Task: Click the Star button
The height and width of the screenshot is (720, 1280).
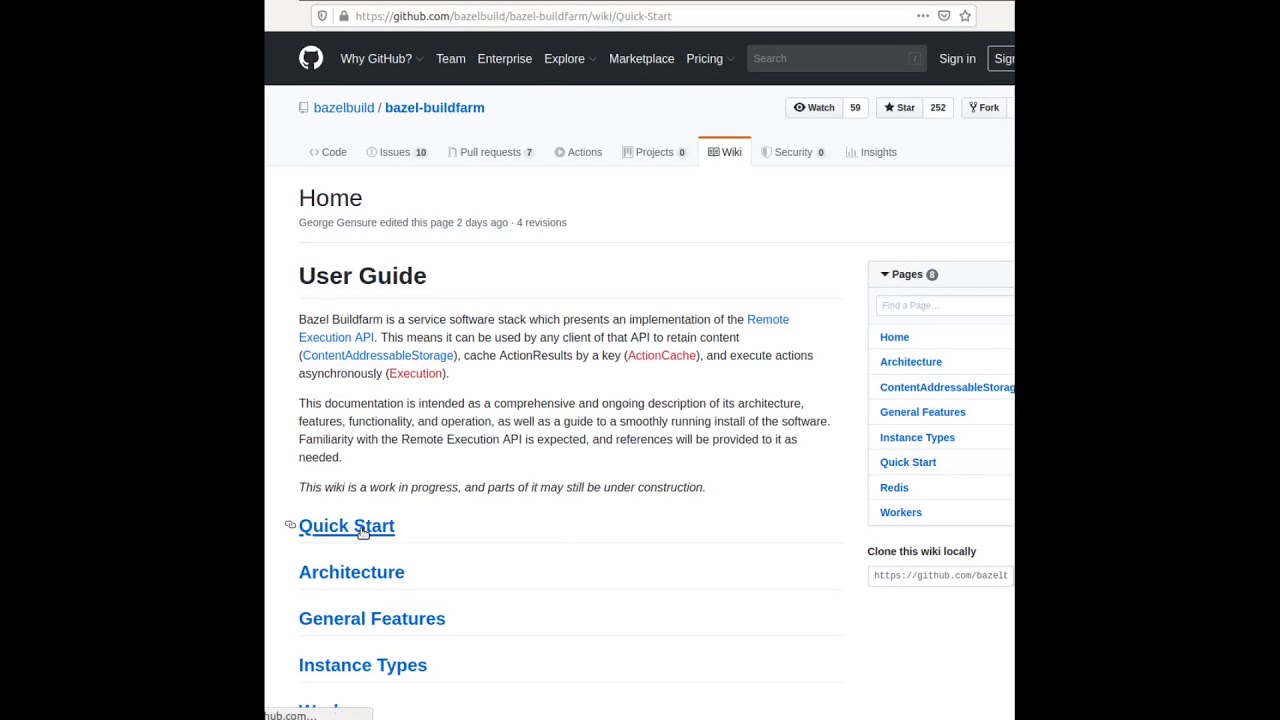Action: click(898, 108)
